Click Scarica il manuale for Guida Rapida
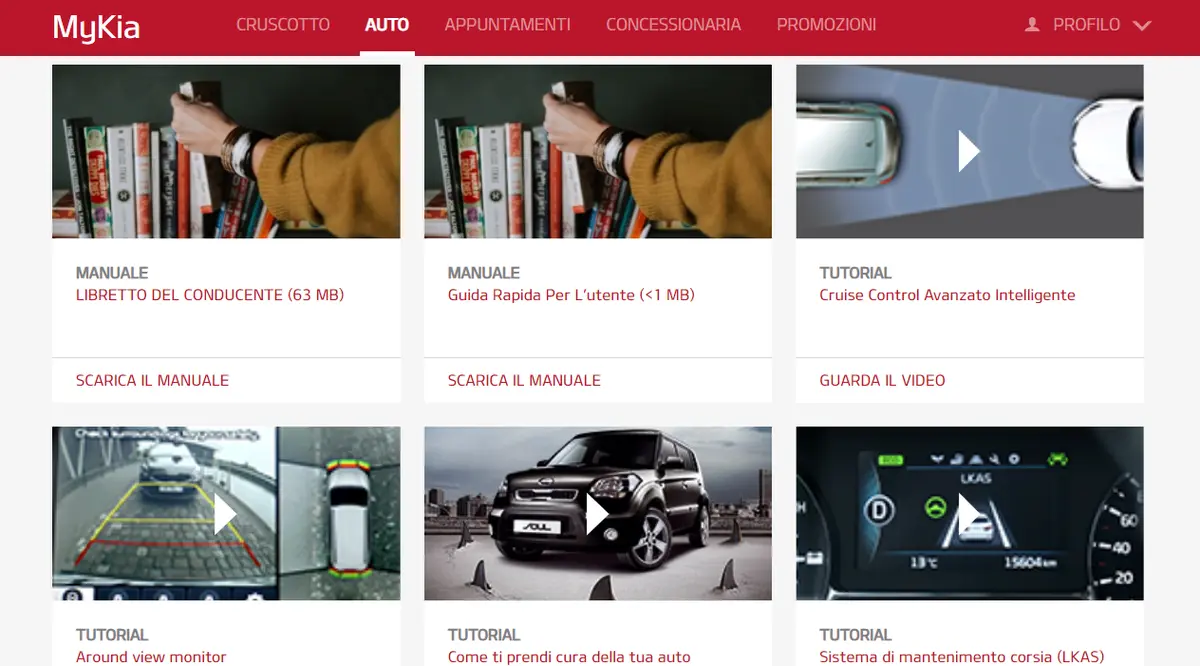 pyautogui.click(x=525, y=380)
